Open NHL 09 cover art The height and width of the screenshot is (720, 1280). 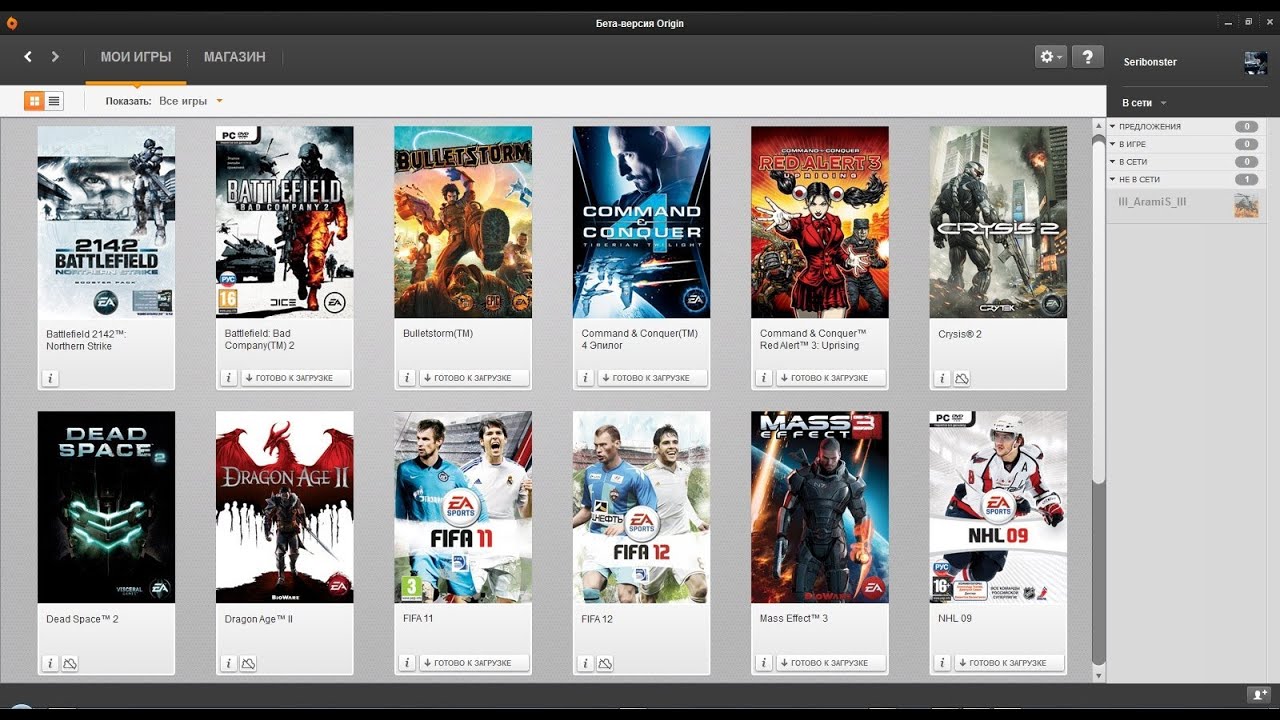coord(998,507)
